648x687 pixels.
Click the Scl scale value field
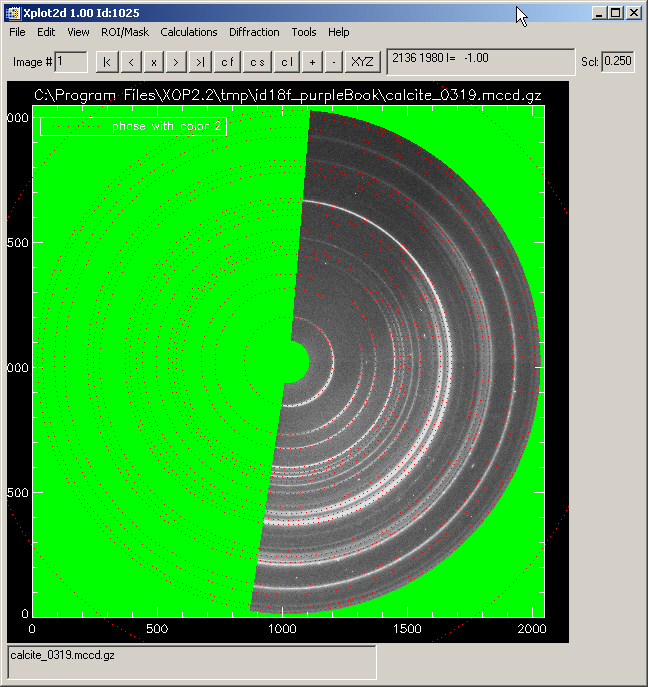click(x=618, y=62)
